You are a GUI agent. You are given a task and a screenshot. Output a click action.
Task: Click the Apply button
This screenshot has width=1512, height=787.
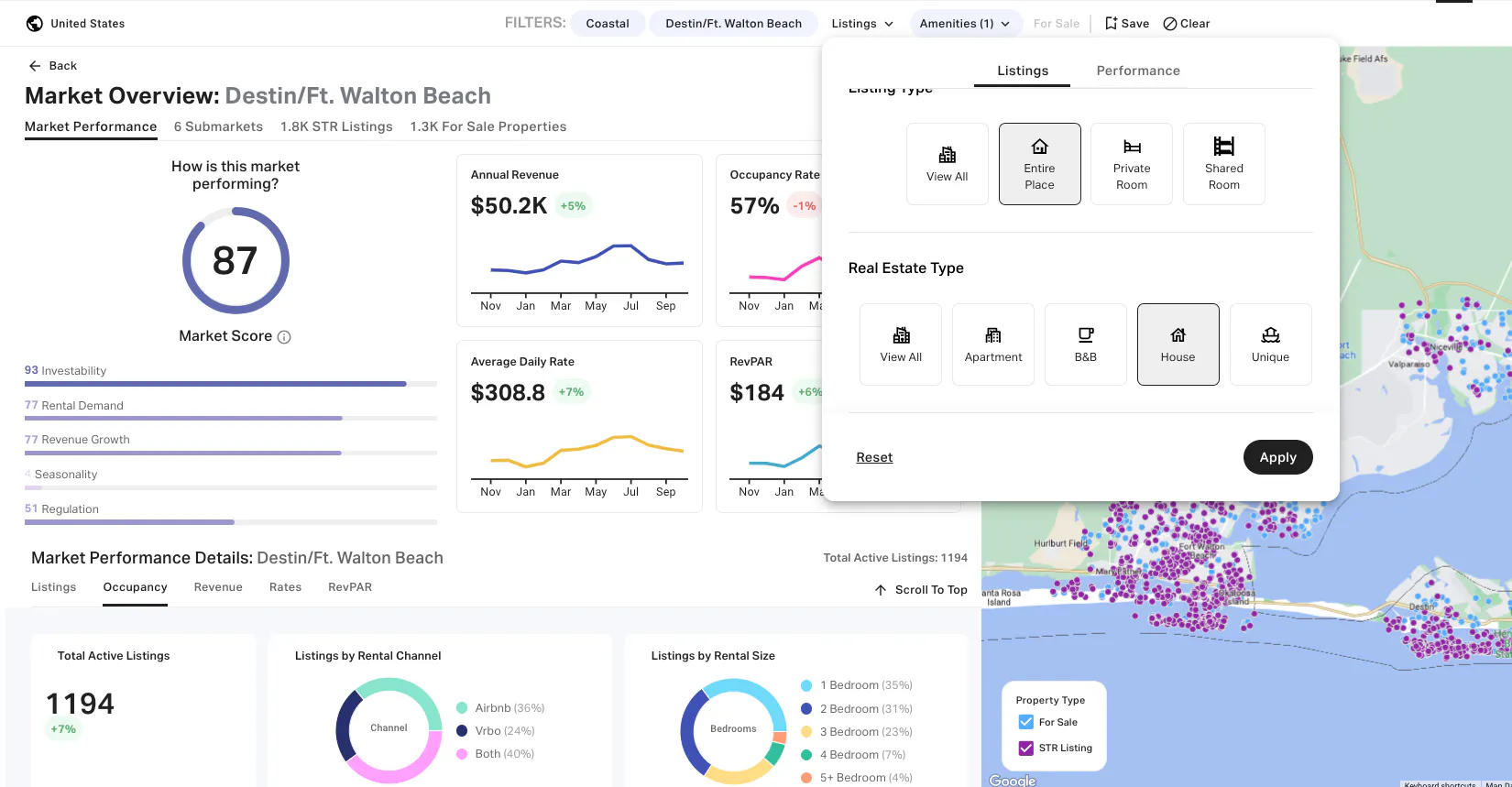[1277, 457]
